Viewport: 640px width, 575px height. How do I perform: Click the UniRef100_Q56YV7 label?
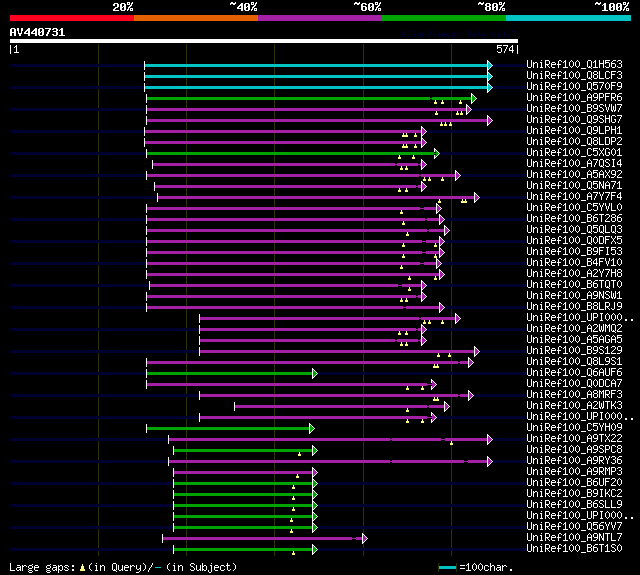pos(574,527)
